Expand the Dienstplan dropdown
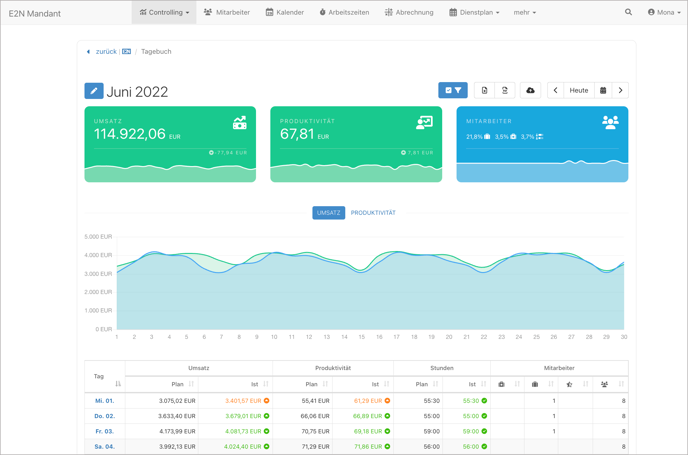Screen dimensions: 688x455 pos(474,12)
